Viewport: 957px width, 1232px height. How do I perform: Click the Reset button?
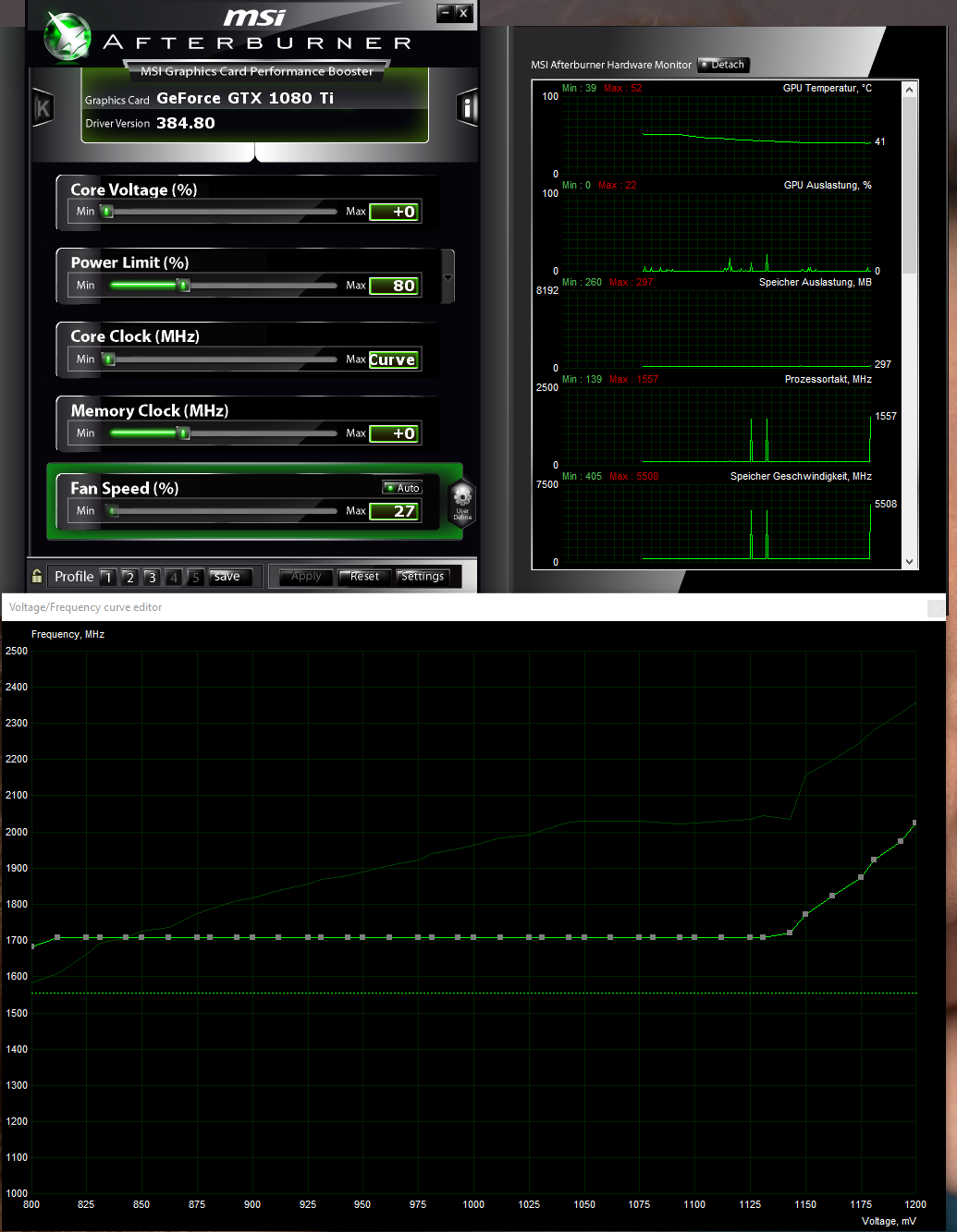364,576
